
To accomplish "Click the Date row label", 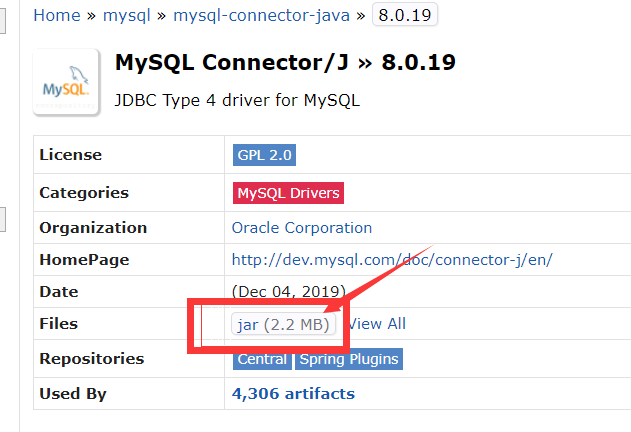I will coord(59,291).
